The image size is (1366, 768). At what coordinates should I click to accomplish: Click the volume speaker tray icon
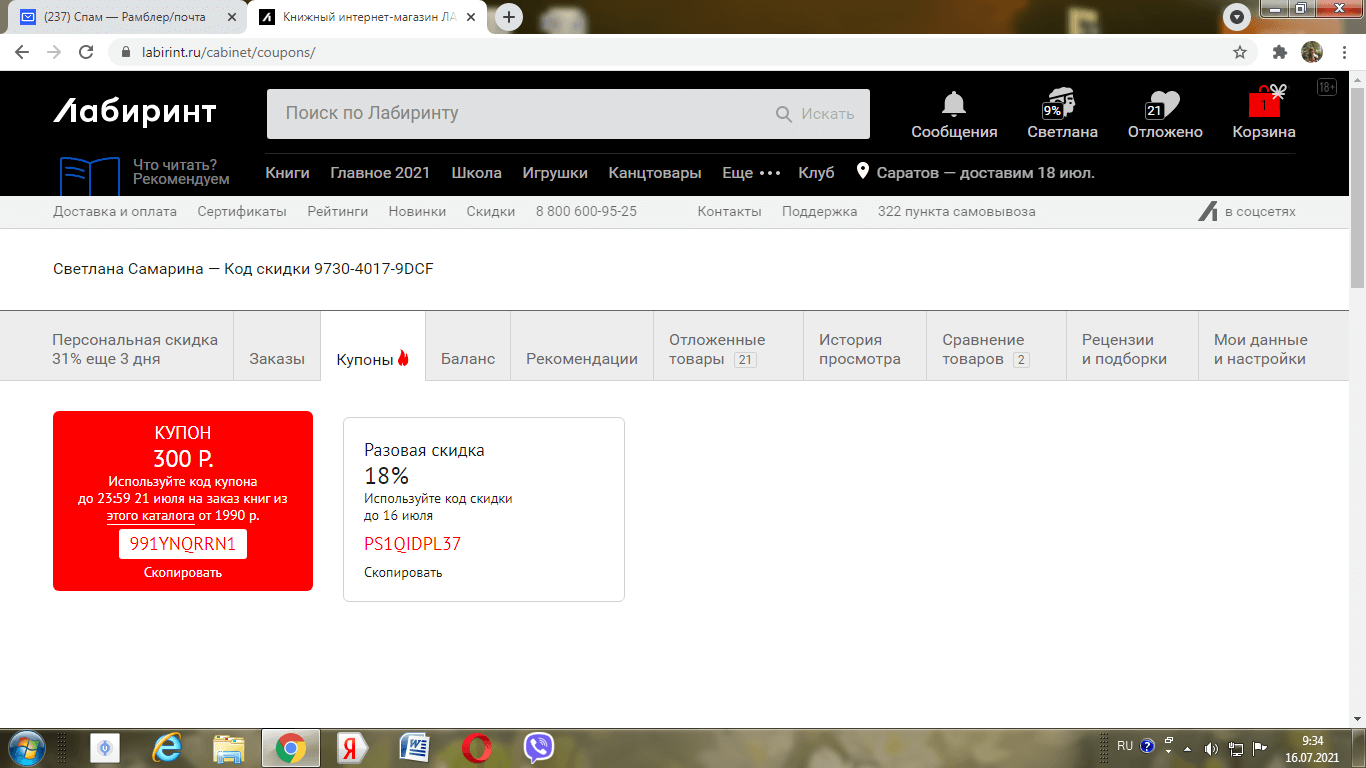(1211, 748)
